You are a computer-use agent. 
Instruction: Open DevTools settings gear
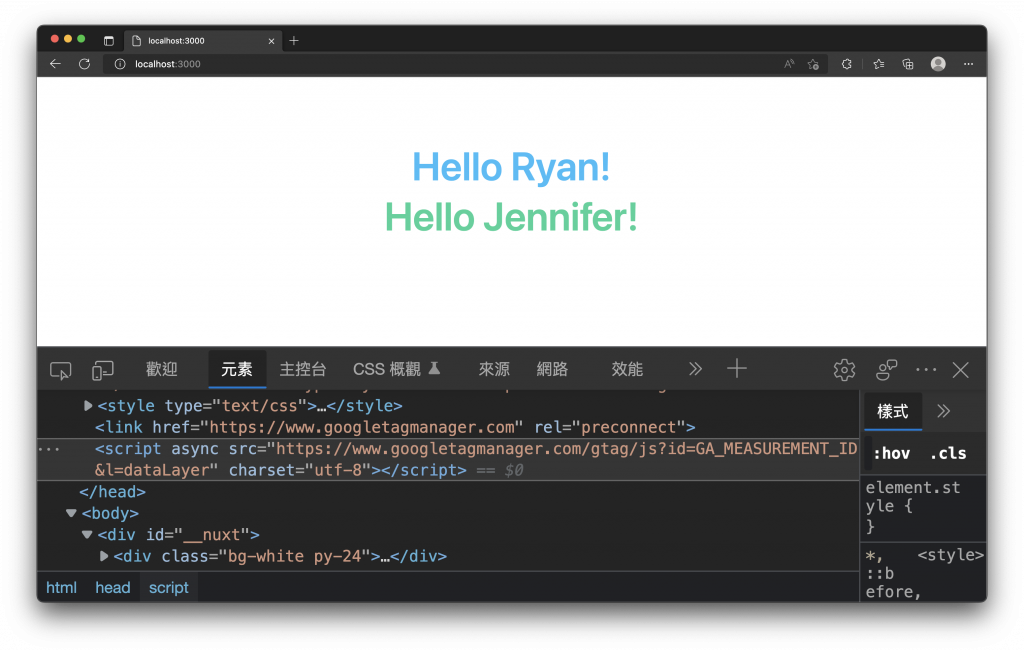pyautogui.click(x=844, y=370)
